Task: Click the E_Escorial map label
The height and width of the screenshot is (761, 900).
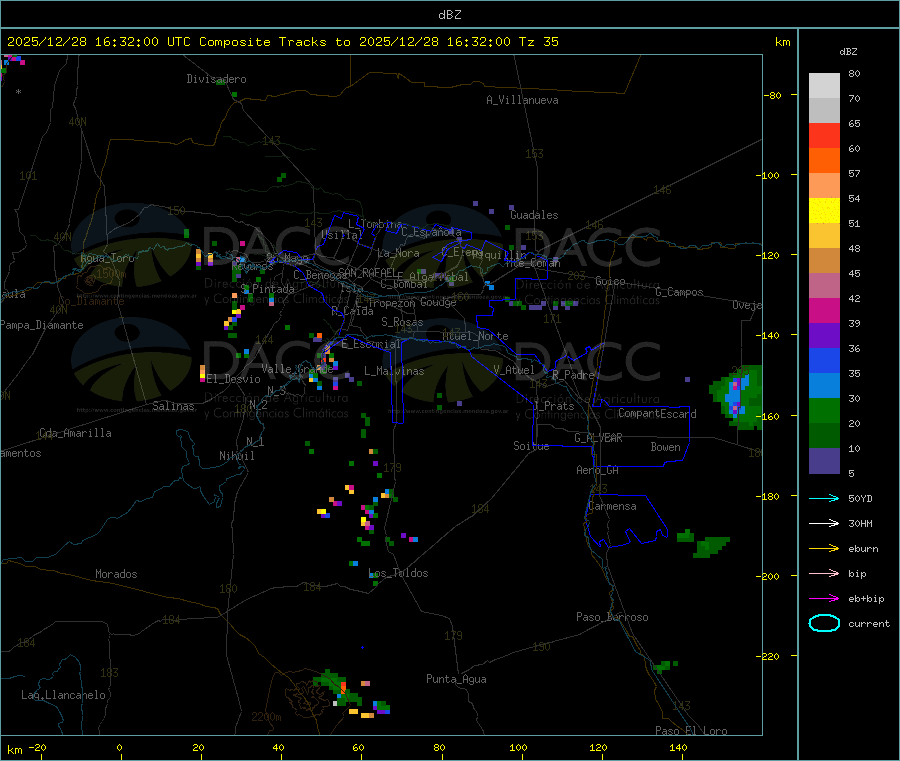Action: [371, 344]
